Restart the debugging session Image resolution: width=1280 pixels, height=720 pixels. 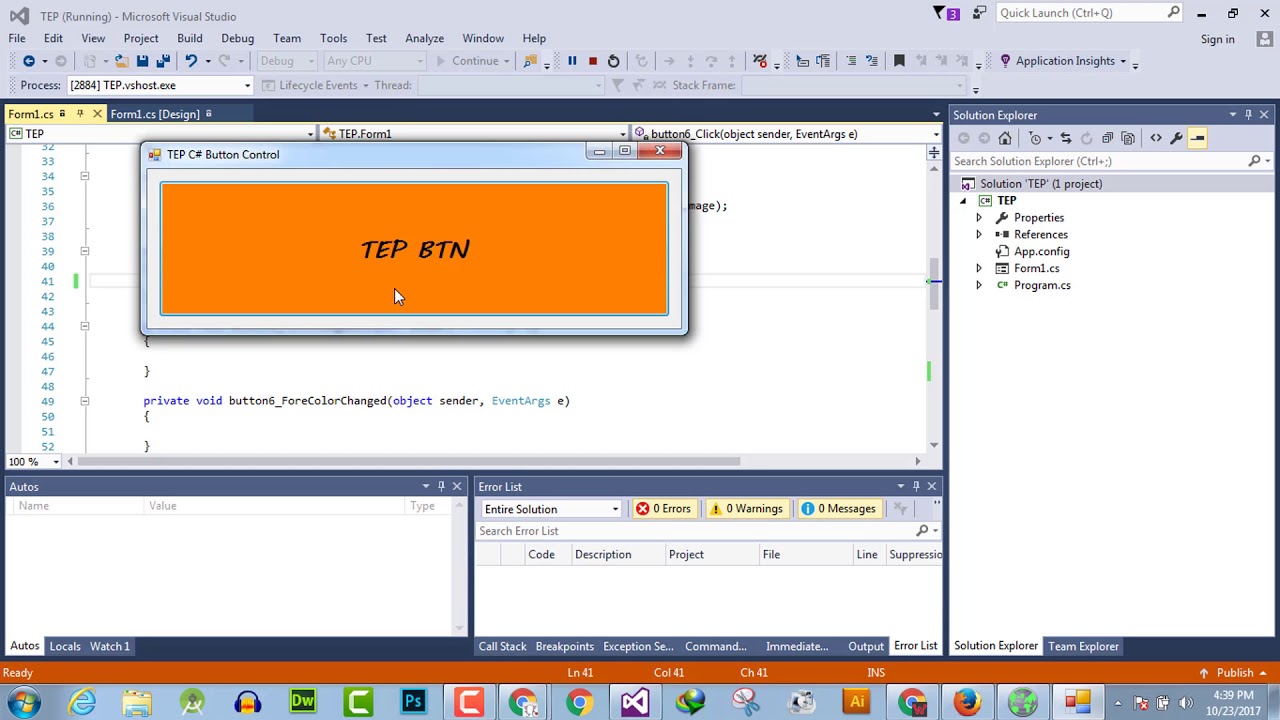point(613,61)
